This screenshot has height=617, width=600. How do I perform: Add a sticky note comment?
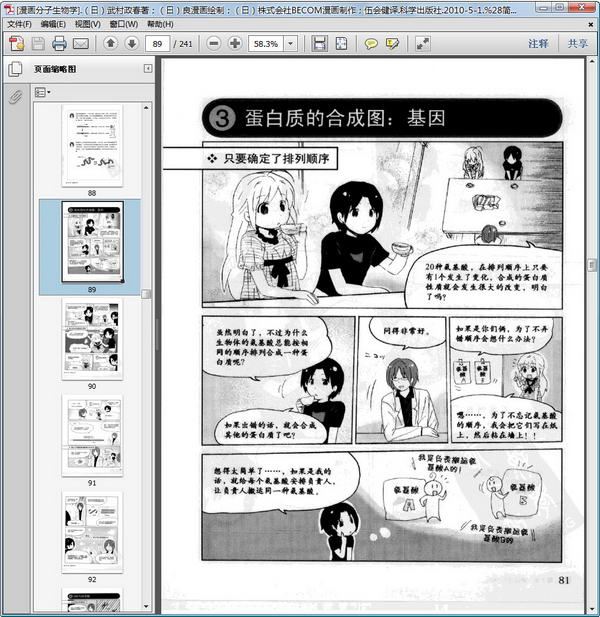click(371, 44)
